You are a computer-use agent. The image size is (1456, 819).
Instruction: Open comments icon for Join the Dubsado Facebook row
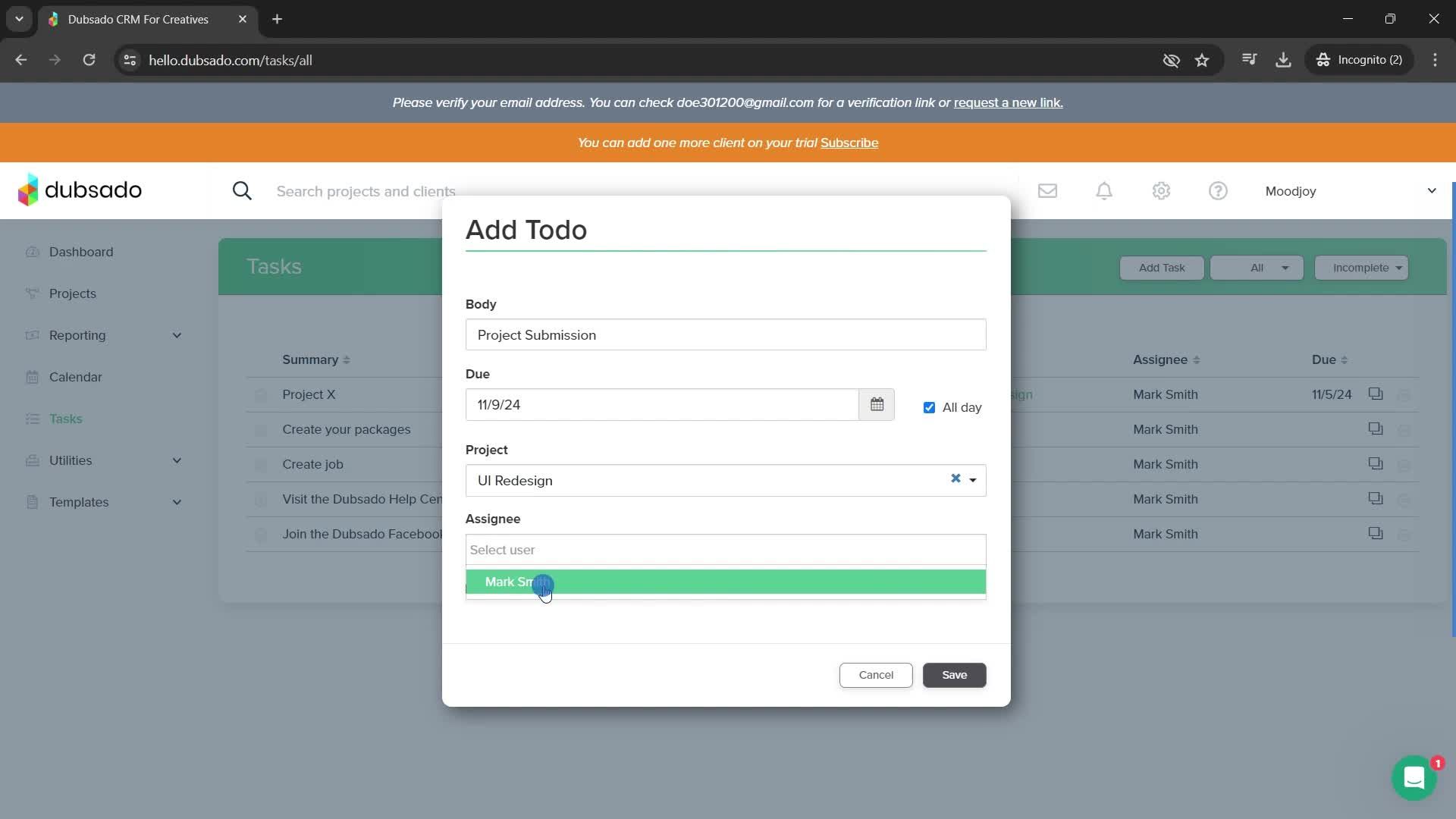(1375, 533)
